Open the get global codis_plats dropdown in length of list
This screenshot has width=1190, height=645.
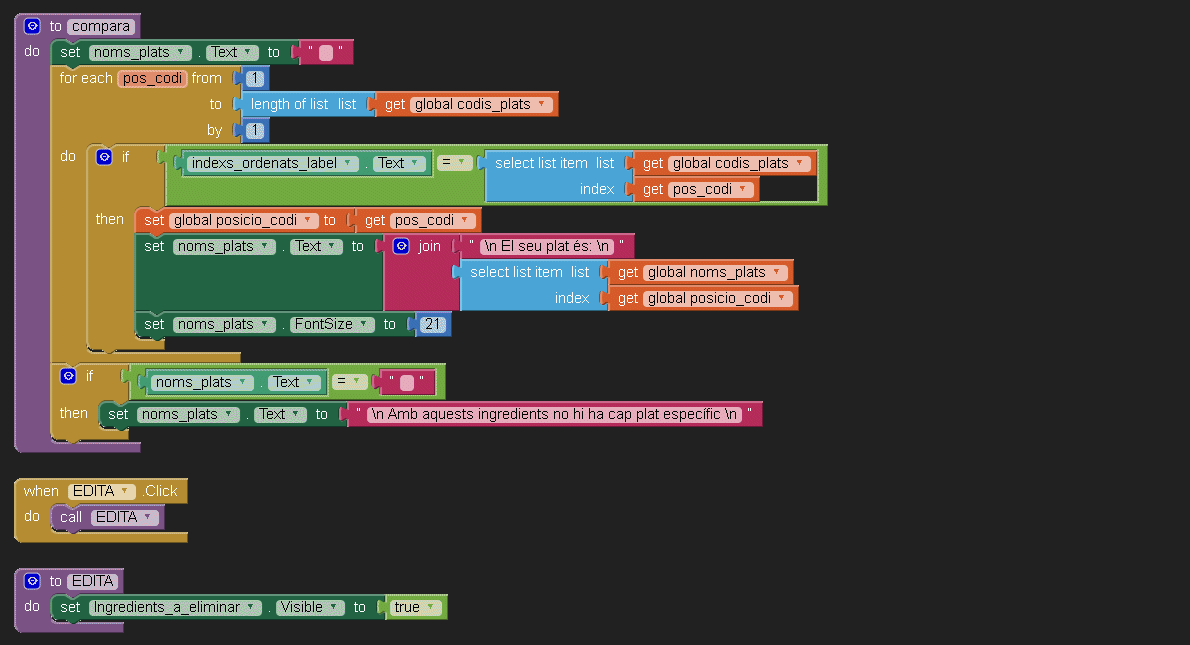tap(541, 104)
